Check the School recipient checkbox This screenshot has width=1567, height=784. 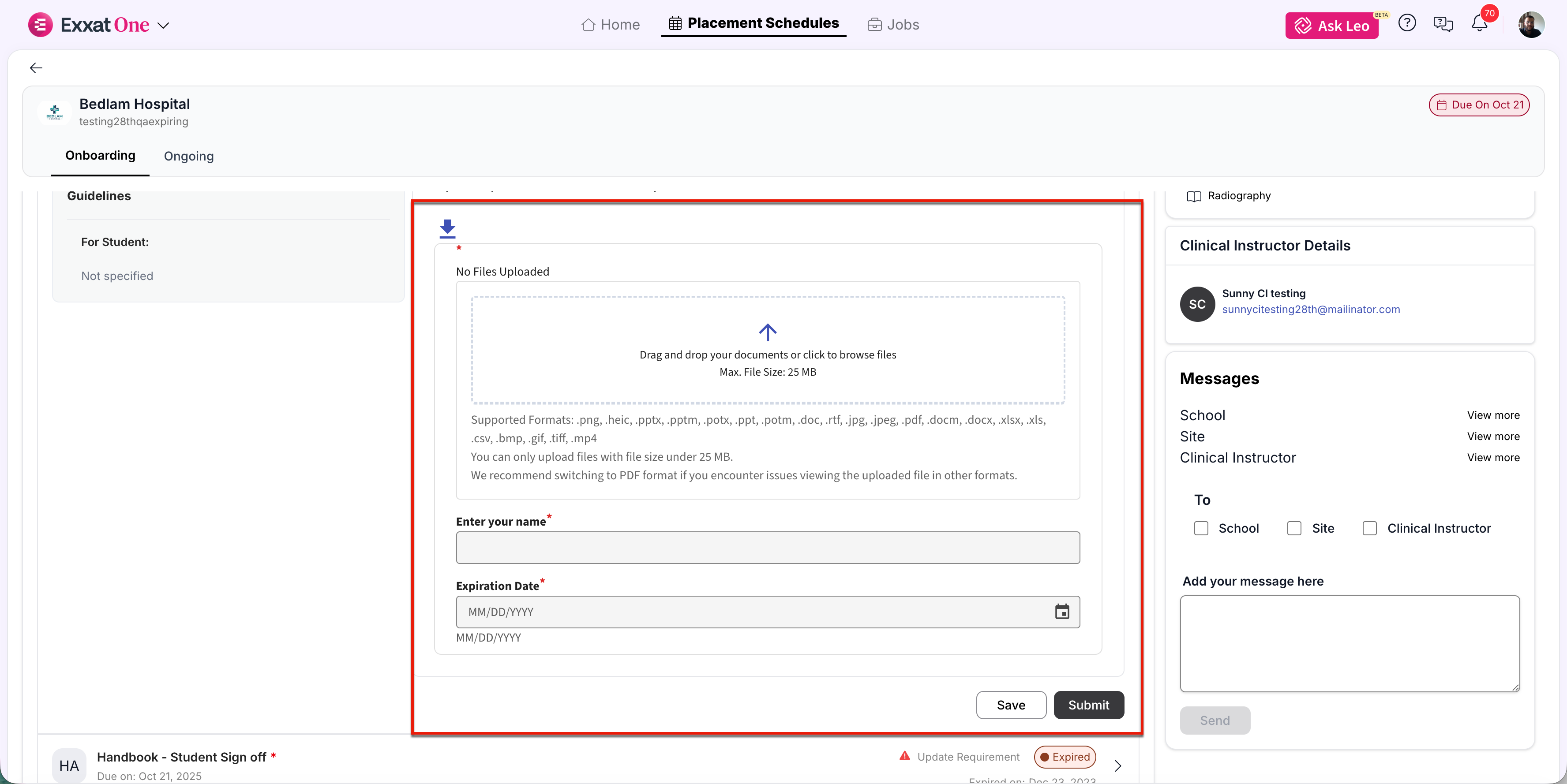tap(1201, 528)
